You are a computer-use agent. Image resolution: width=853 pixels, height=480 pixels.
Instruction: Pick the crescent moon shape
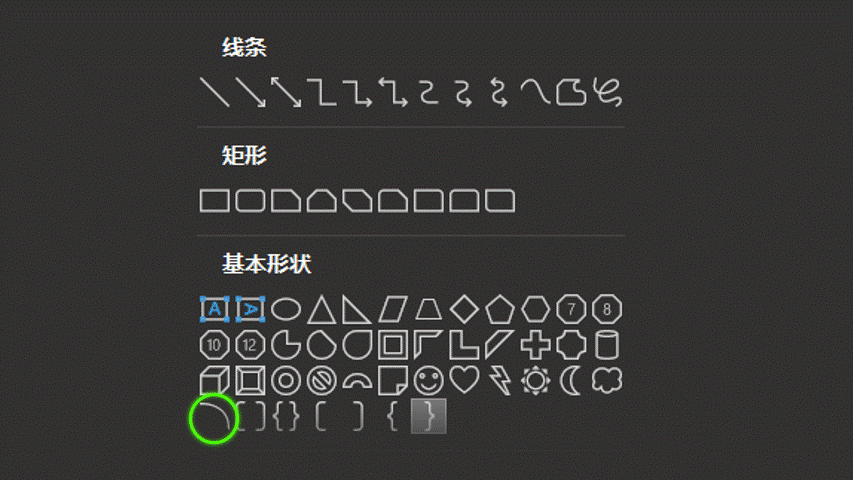tap(570, 380)
